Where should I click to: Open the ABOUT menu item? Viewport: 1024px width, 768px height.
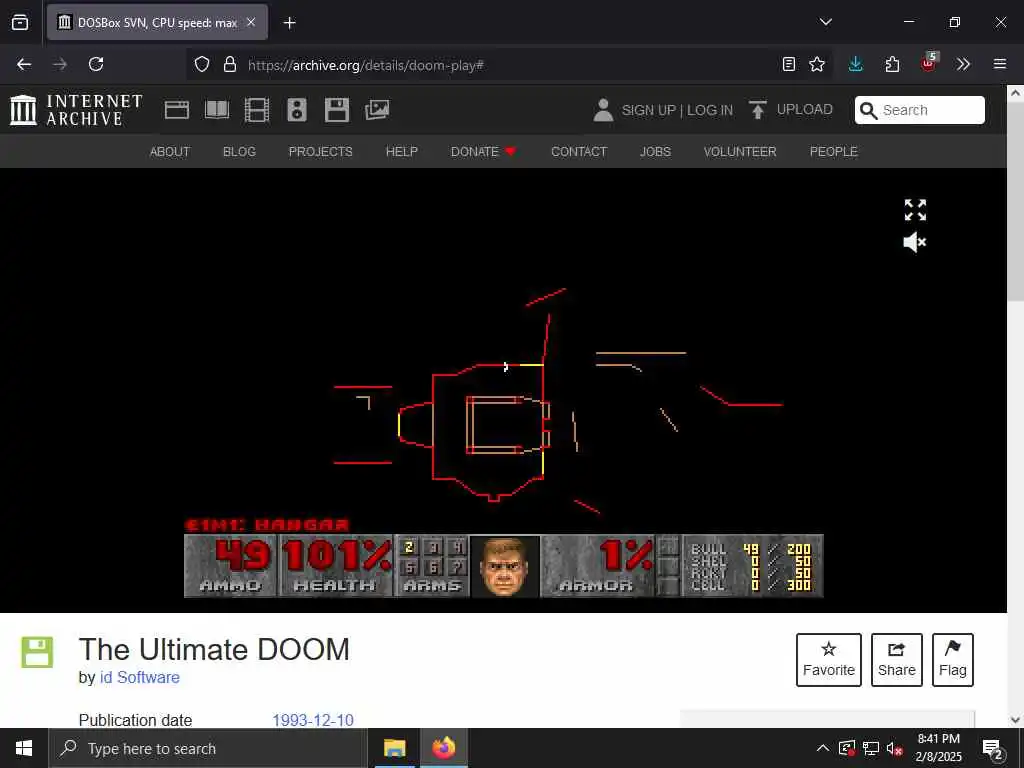pos(170,152)
